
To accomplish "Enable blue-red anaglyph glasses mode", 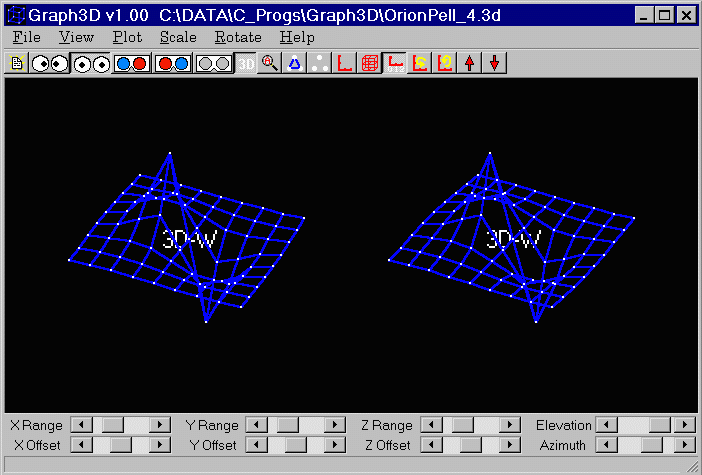I will click(131, 63).
